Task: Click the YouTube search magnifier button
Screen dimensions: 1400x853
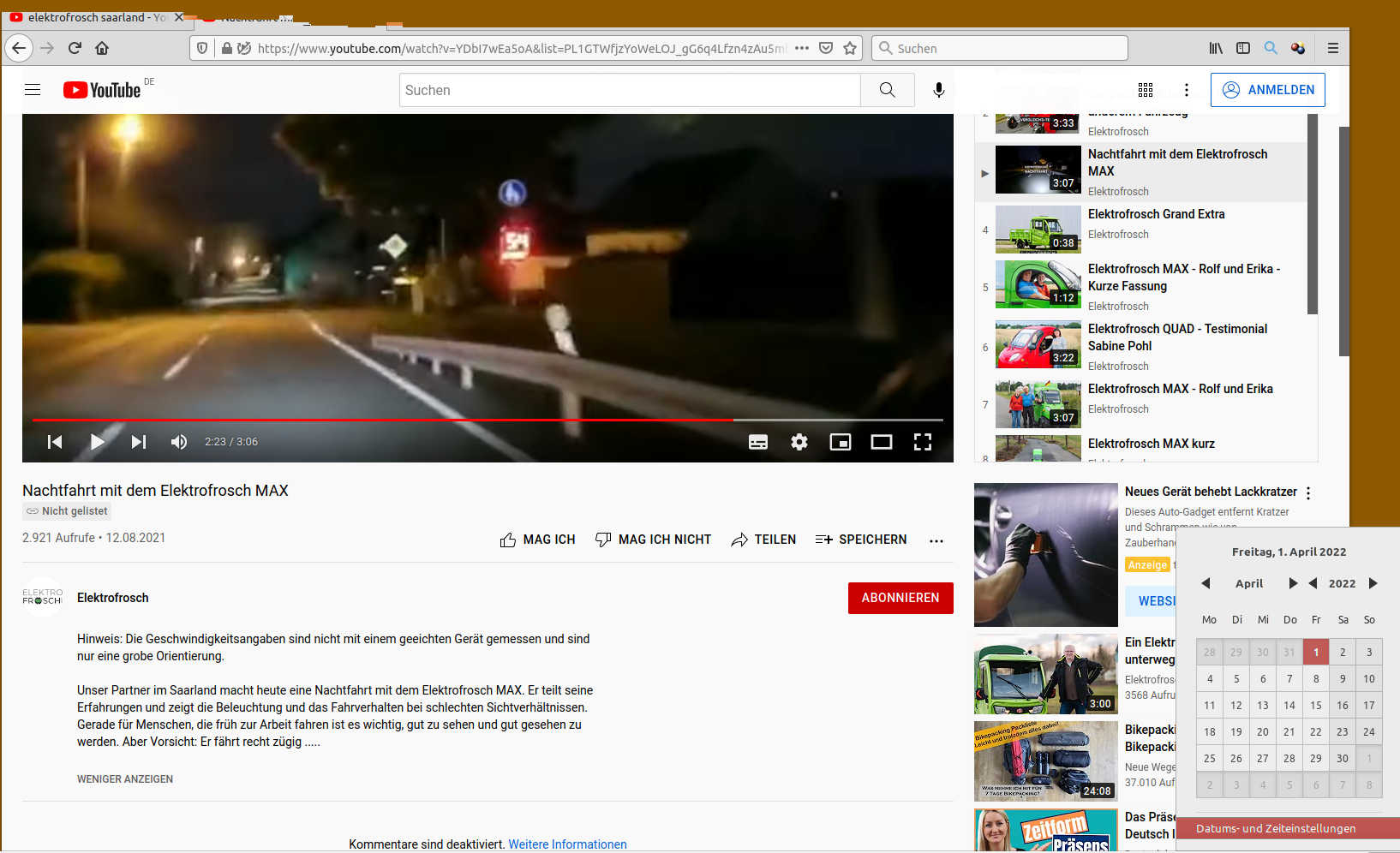Action: (x=888, y=90)
